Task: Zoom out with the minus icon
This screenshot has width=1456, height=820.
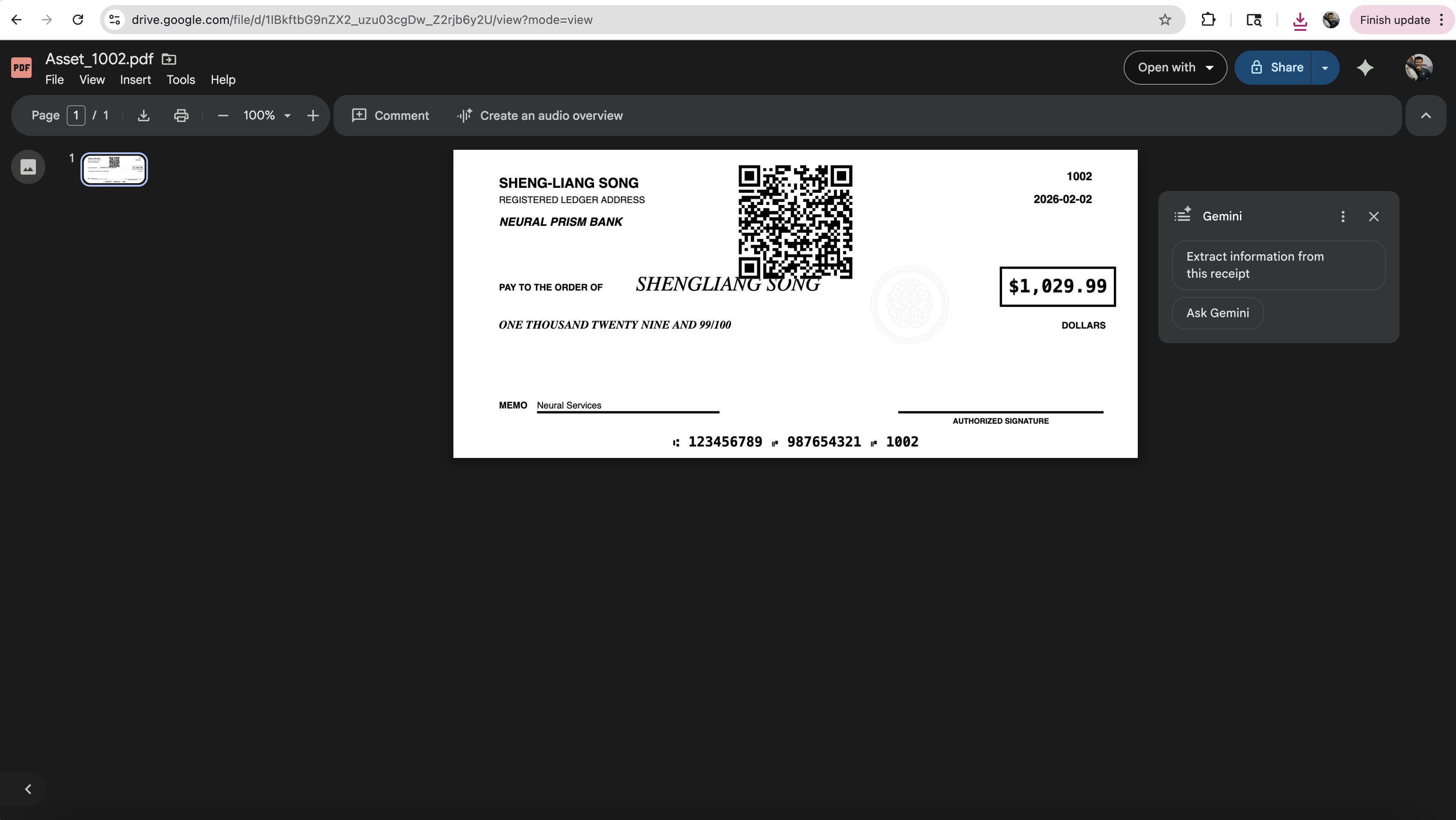Action: 223,116
